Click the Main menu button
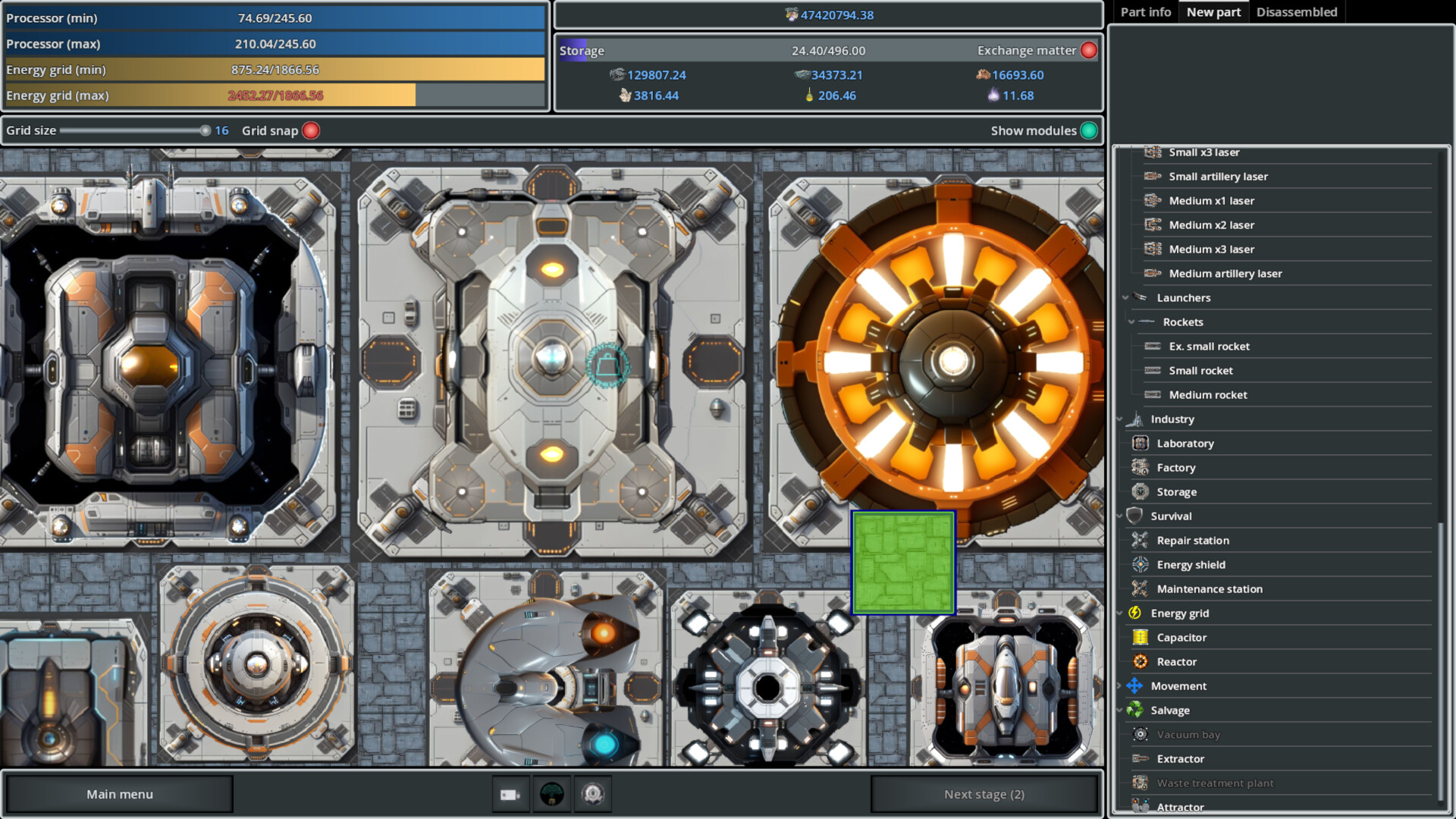1456x819 pixels. coord(119,794)
